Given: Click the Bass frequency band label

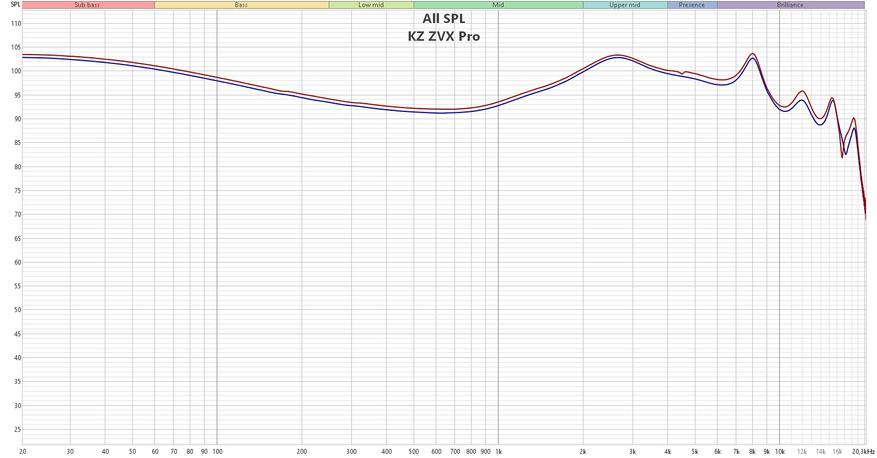Looking at the screenshot, I should (241, 4).
